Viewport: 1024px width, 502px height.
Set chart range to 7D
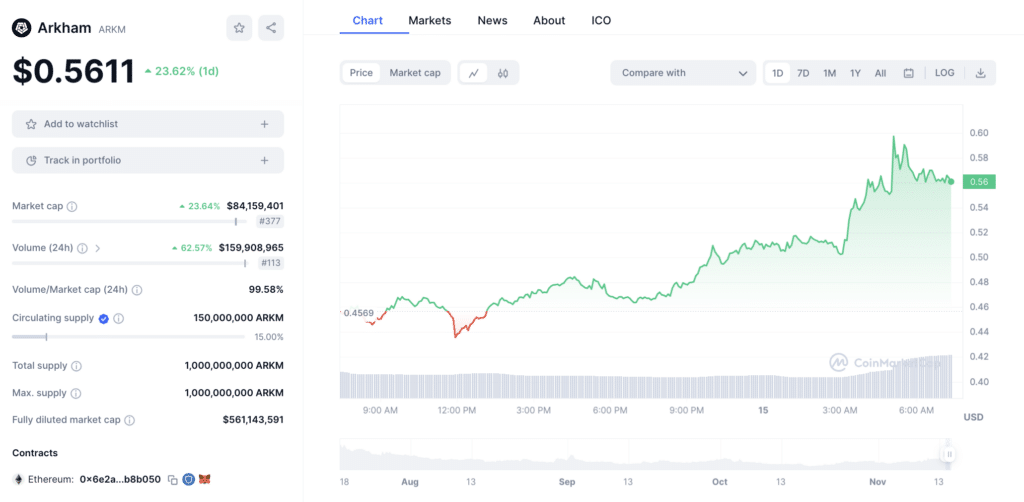coord(803,73)
